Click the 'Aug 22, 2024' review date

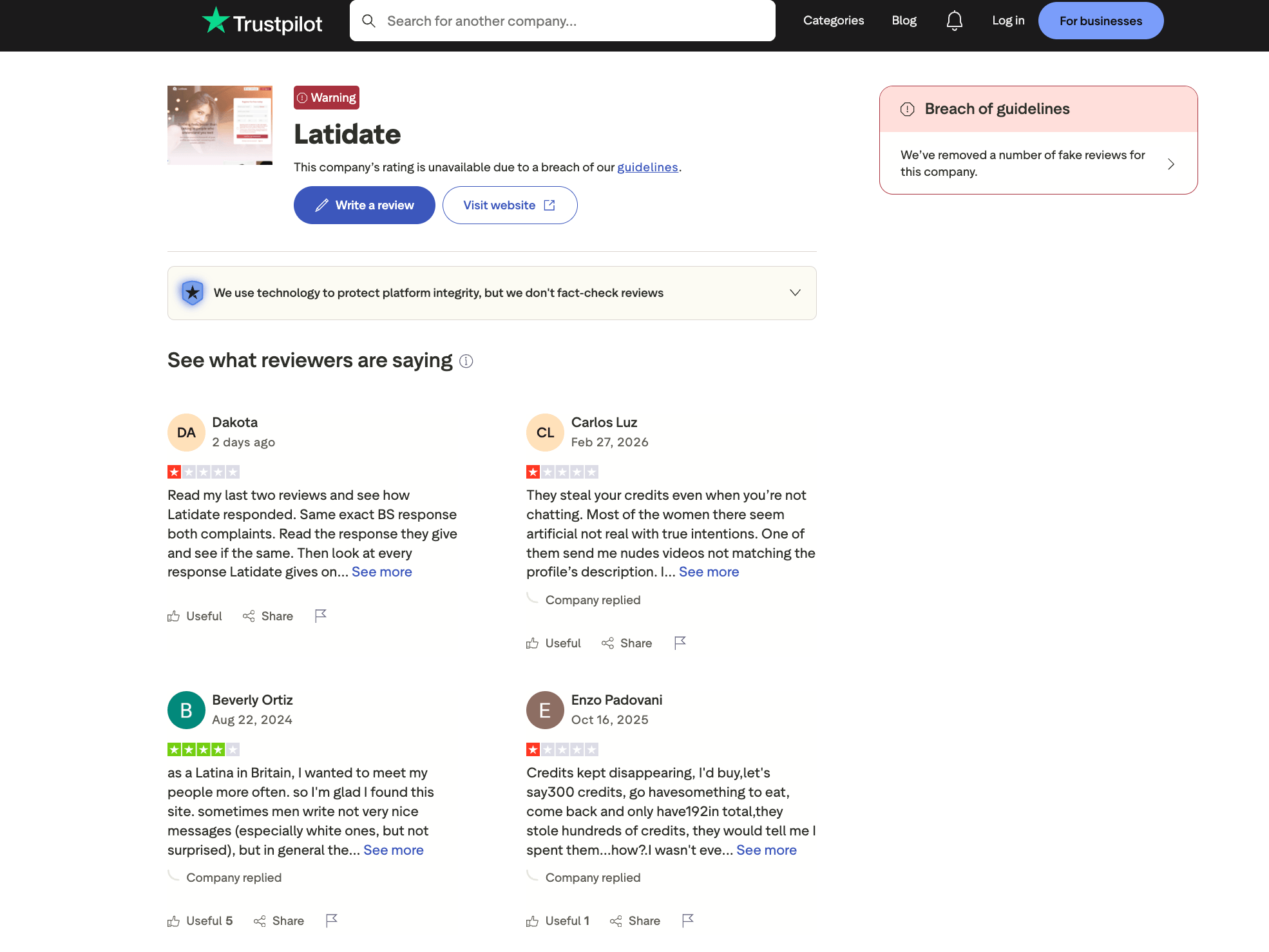[252, 720]
